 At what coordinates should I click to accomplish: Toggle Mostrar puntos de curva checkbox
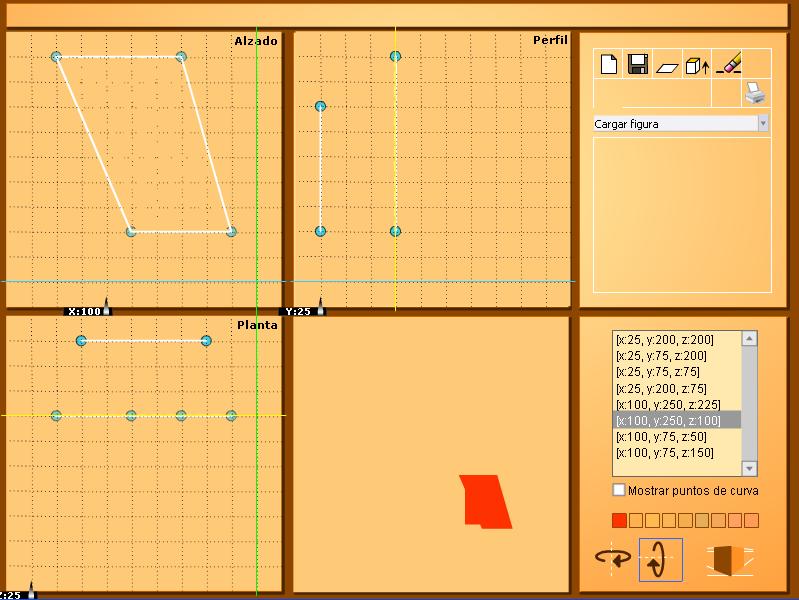(619, 490)
